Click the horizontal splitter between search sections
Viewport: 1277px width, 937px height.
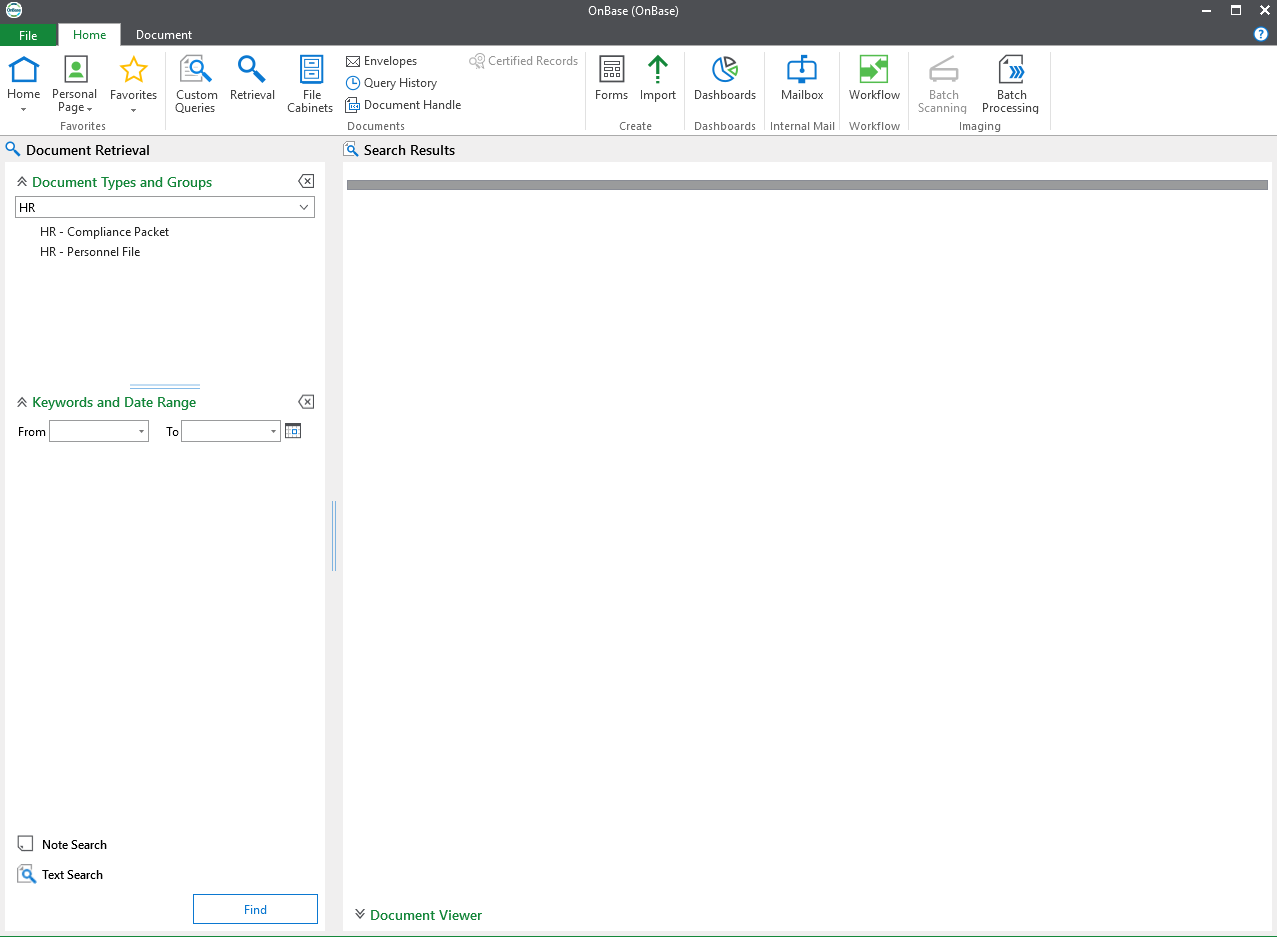(x=165, y=386)
